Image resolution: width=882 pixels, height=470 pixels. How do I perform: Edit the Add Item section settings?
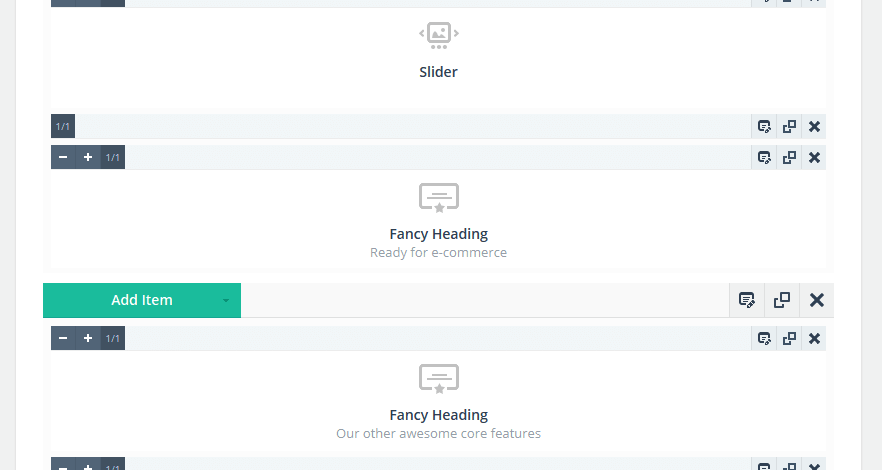click(x=747, y=300)
